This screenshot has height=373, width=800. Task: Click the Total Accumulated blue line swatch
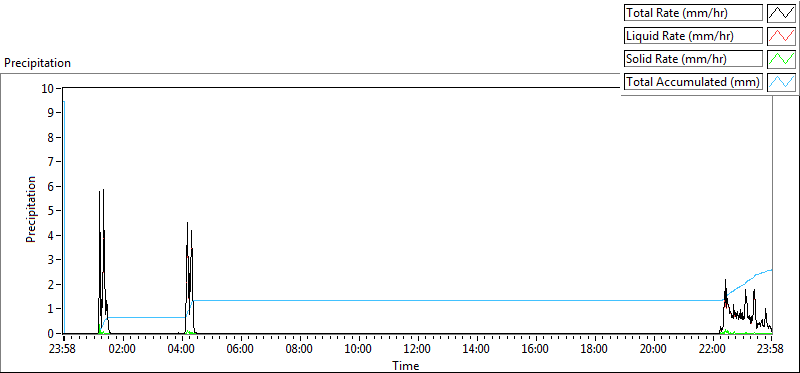coord(781,82)
